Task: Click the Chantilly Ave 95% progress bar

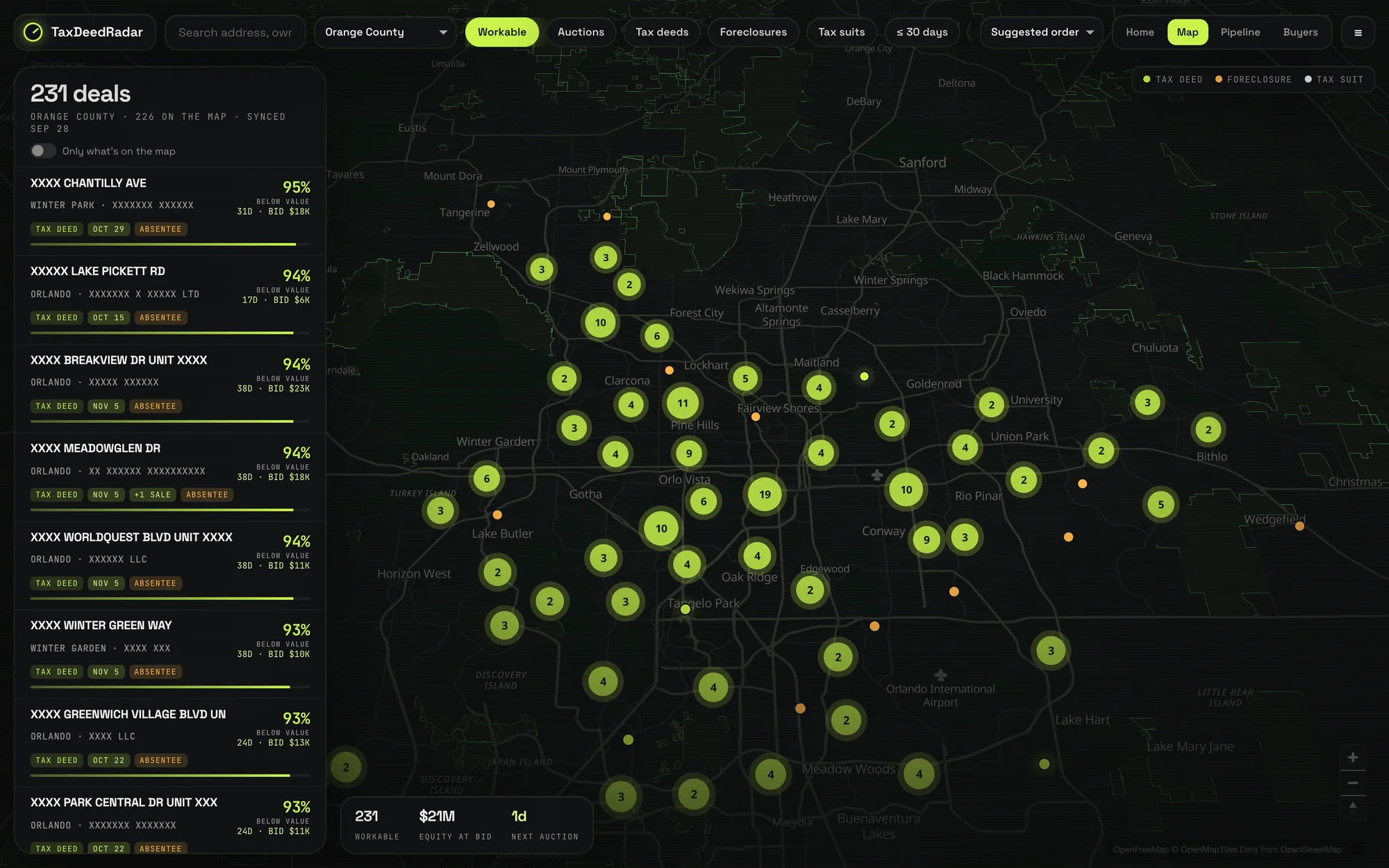Action: click(x=170, y=244)
